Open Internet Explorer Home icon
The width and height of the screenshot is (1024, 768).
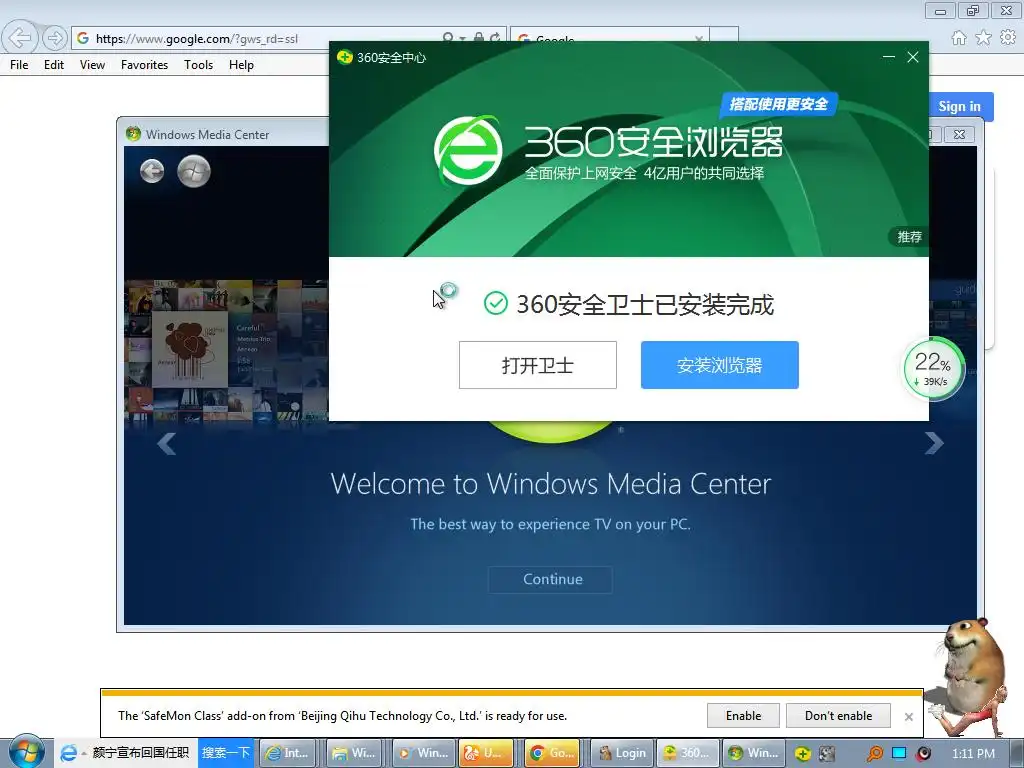pos(959,38)
